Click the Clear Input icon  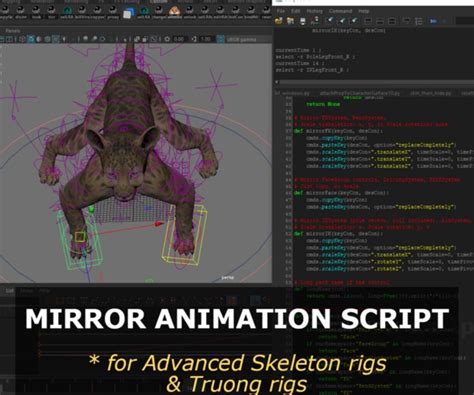click(342, 21)
